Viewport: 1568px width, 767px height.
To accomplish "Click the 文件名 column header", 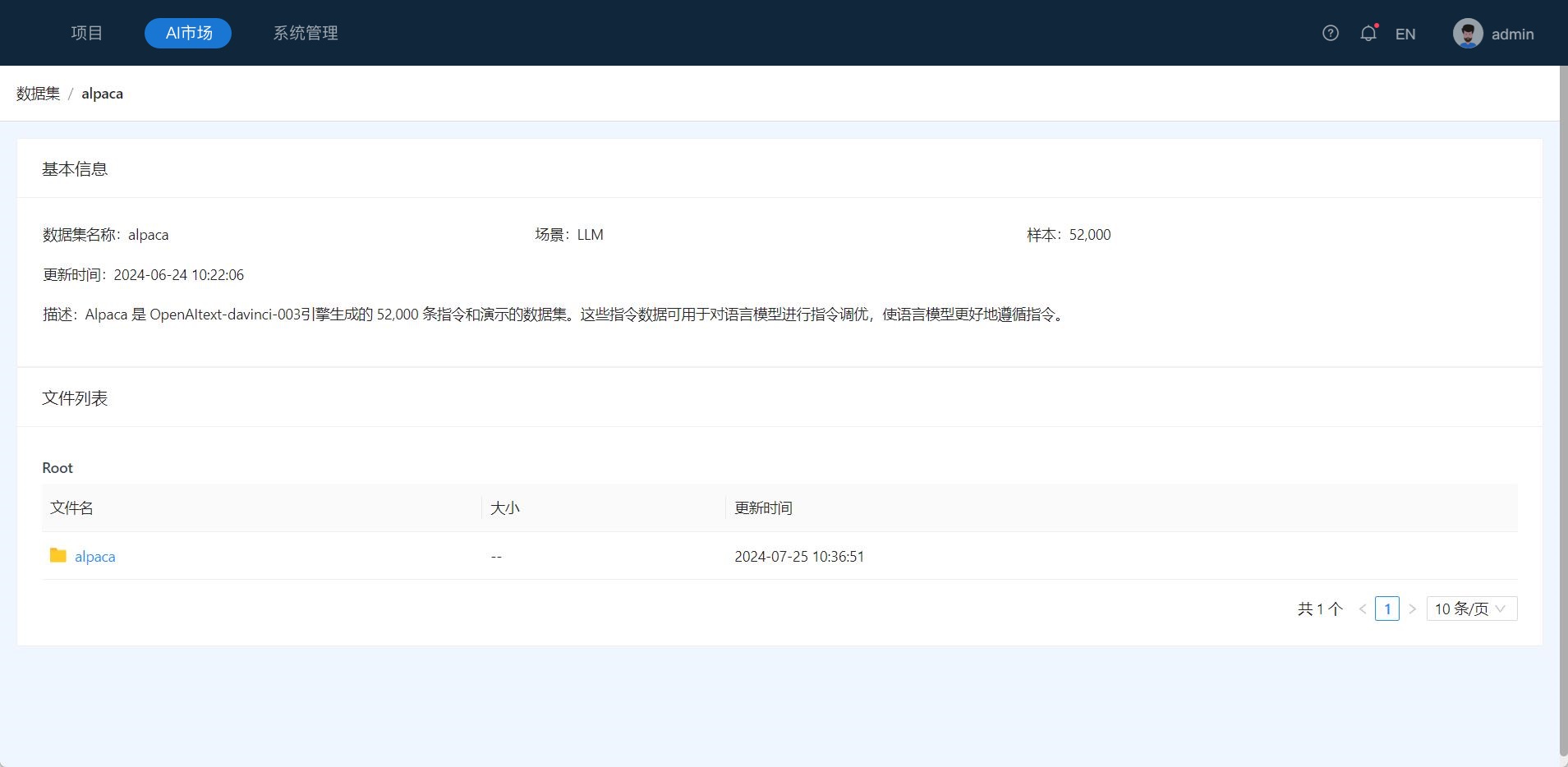I will (71, 508).
